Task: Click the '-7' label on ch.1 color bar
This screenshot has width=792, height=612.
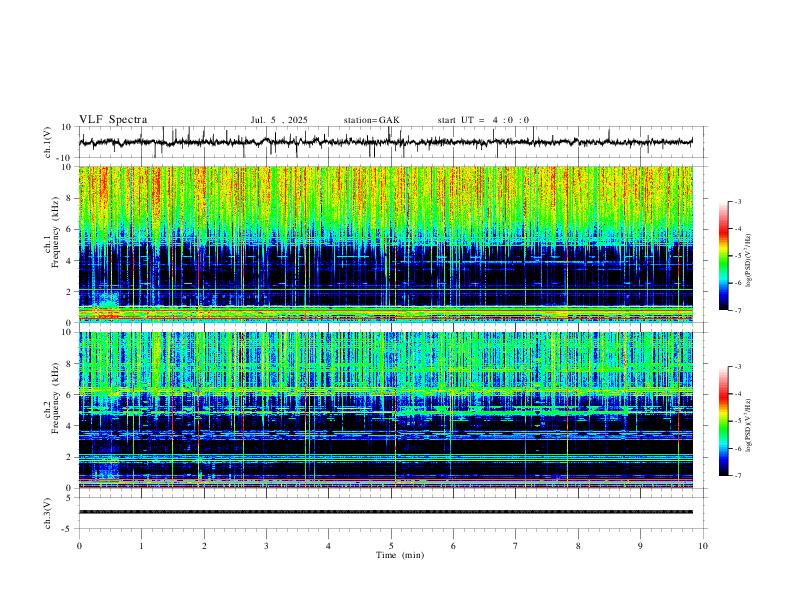Action: click(737, 311)
